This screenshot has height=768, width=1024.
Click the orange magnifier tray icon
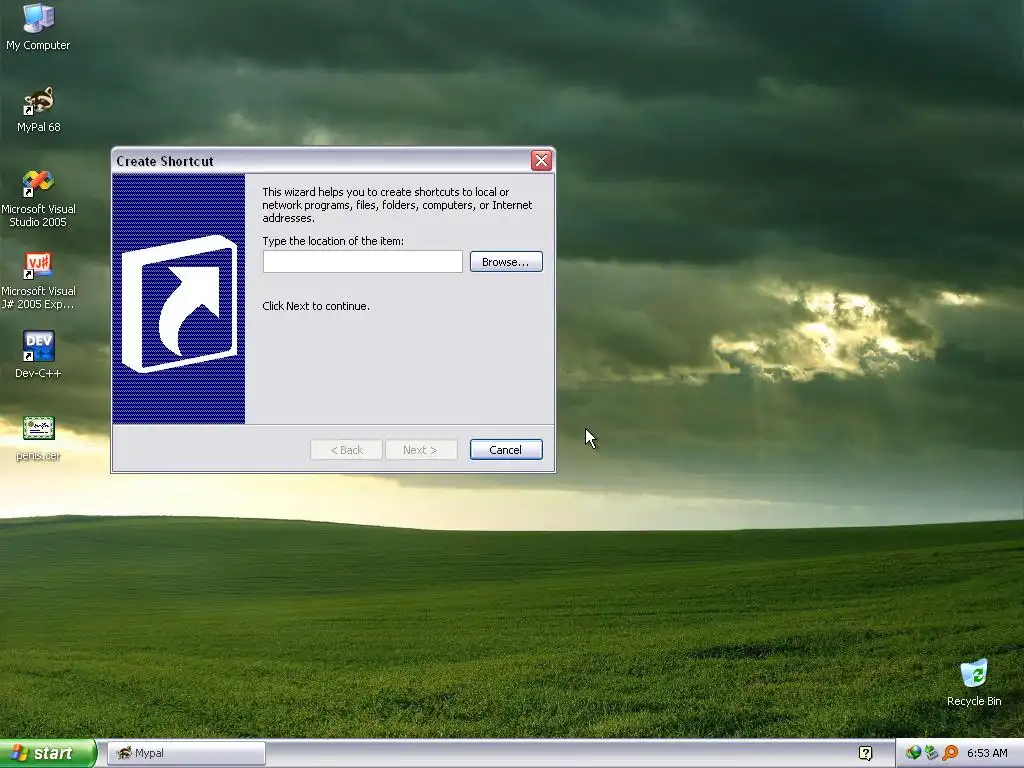(950, 753)
